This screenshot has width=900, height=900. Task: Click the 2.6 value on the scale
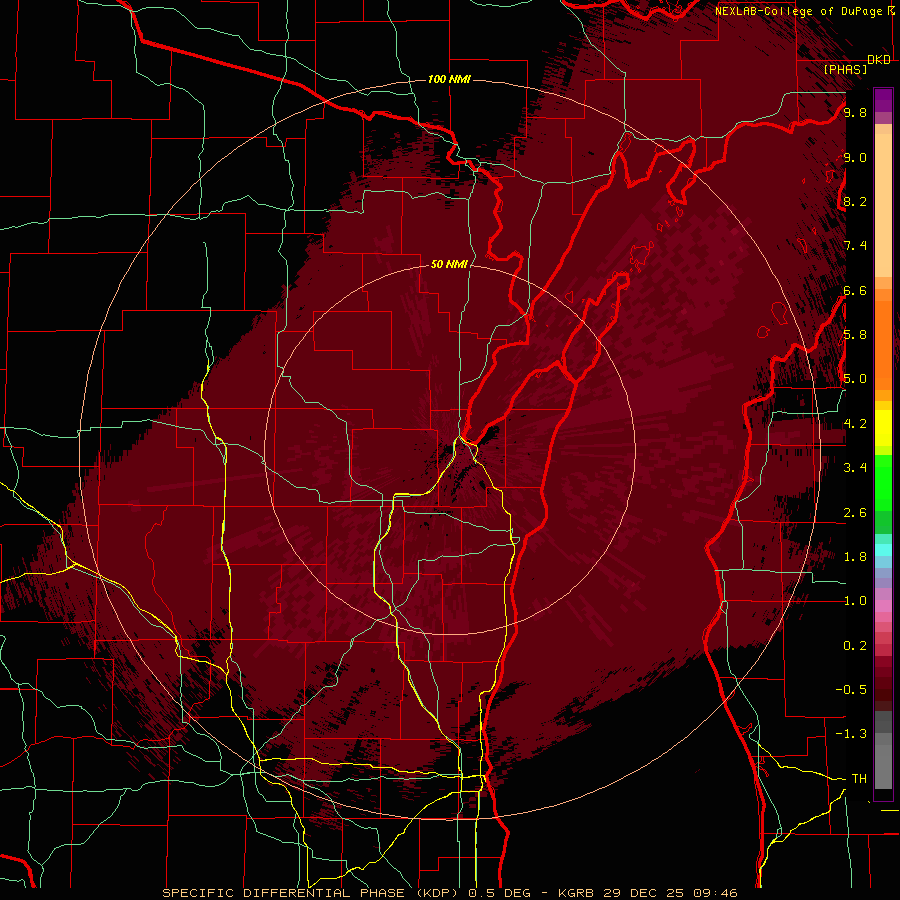point(855,512)
